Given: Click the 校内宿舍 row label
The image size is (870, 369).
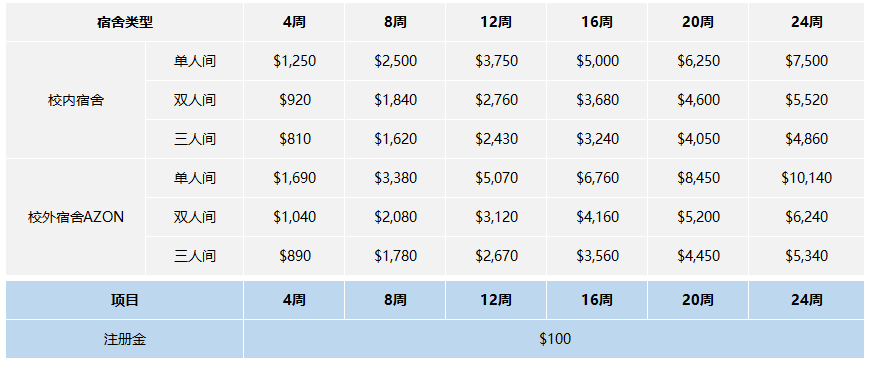Looking at the screenshot, I should click(x=75, y=100).
